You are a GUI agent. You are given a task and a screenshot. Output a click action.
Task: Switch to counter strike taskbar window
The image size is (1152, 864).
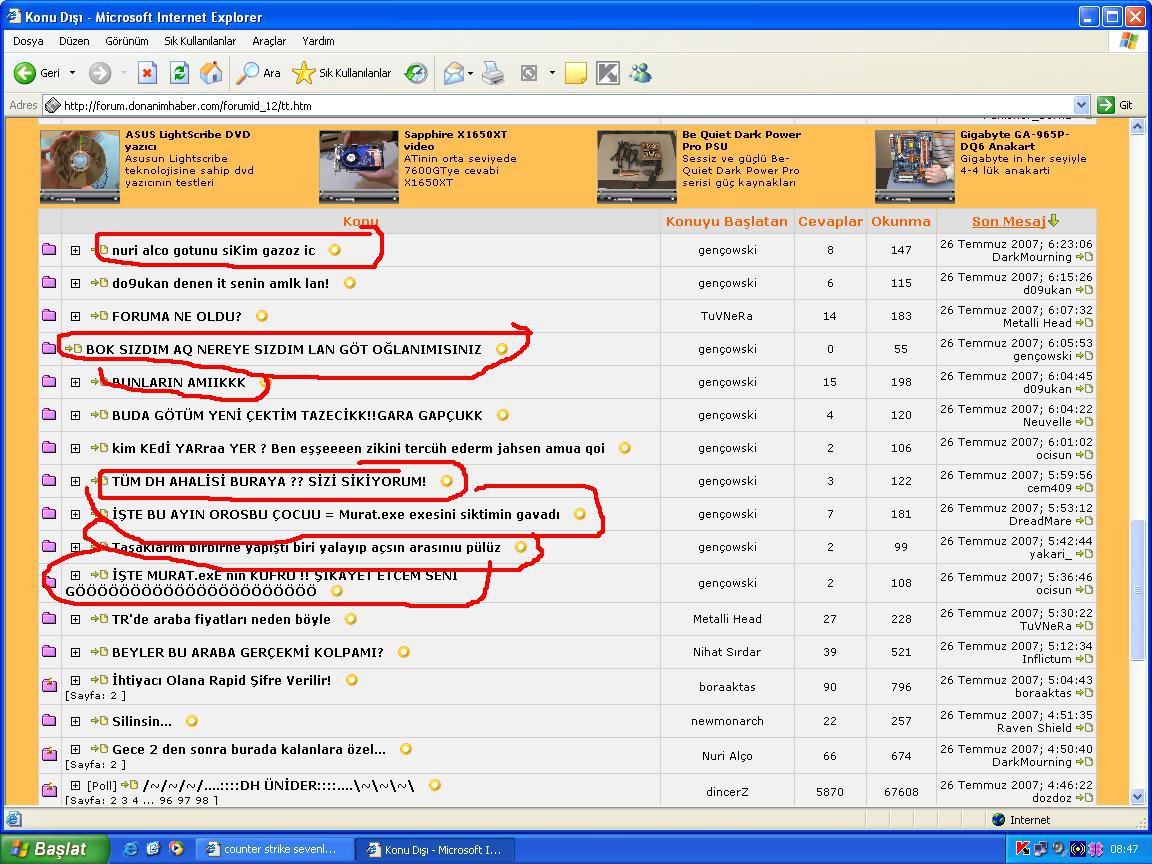275,849
